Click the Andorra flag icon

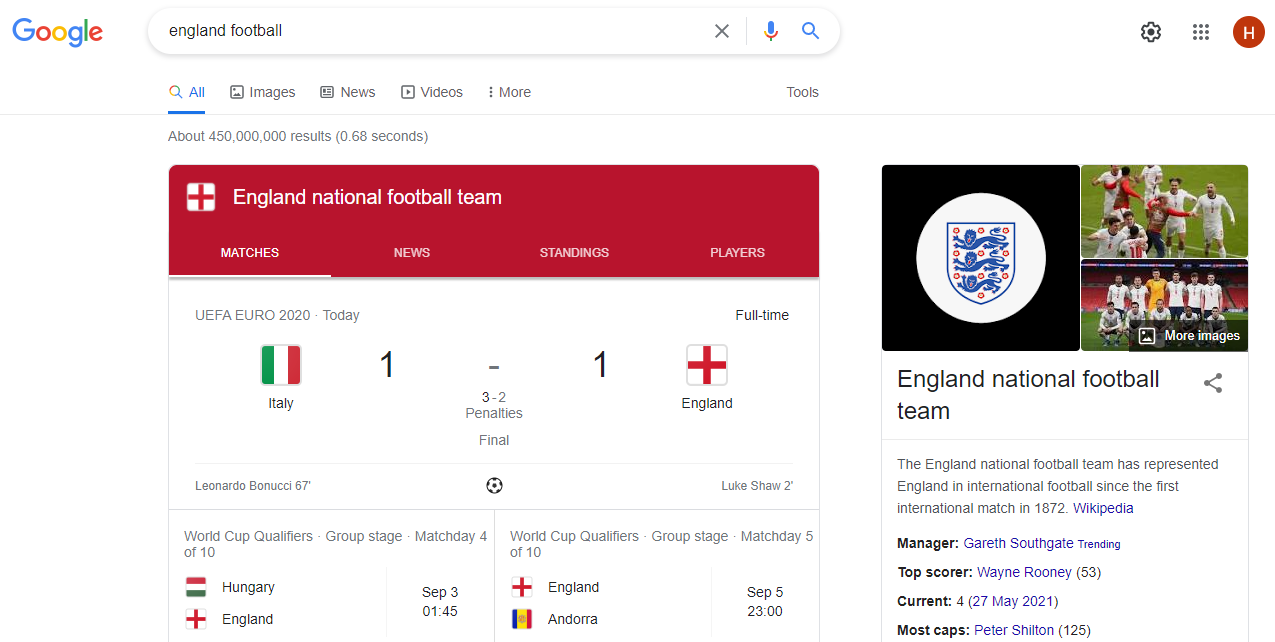[522, 619]
